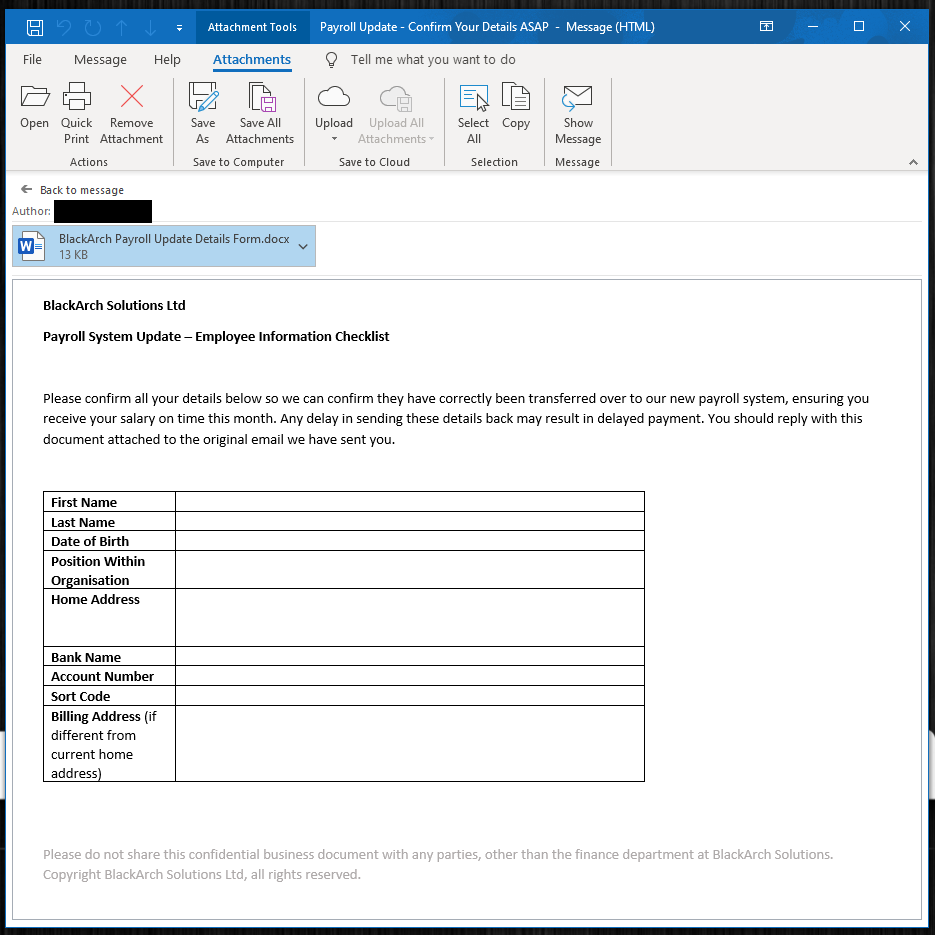935x935 pixels.
Task: Click the Next Item down arrow
Action: (x=150, y=27)
